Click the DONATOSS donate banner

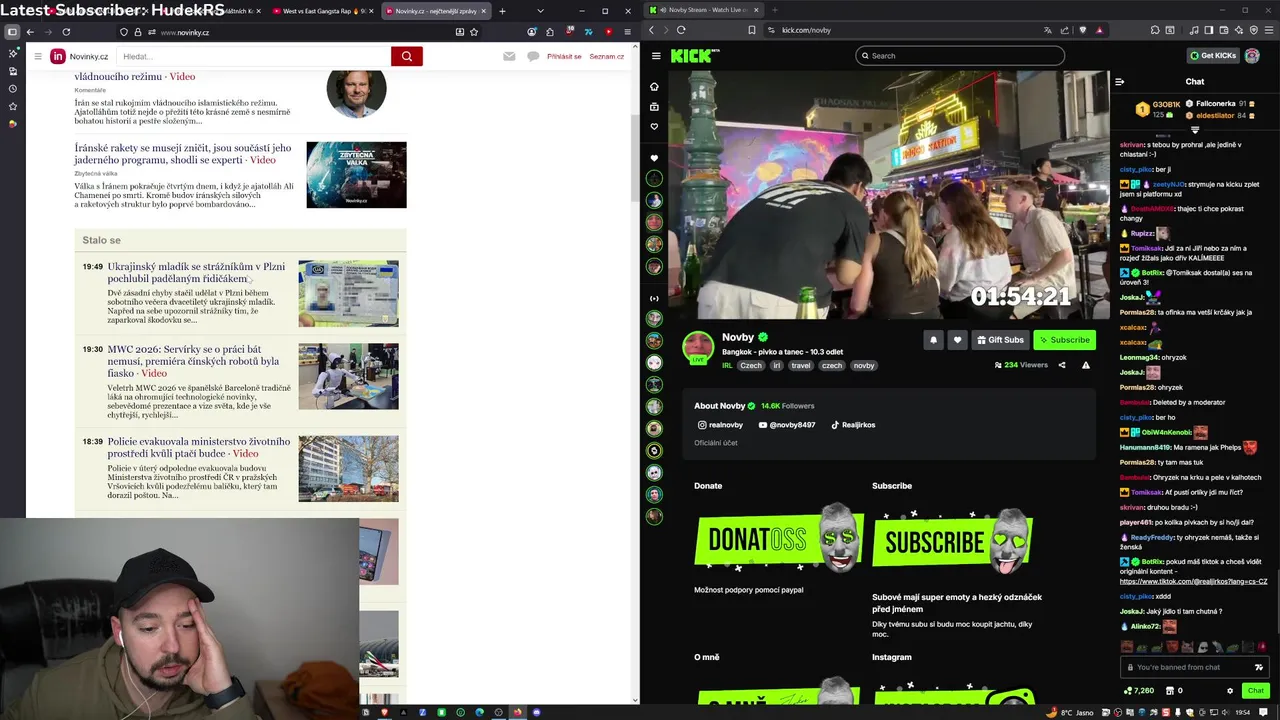[x=779, y=538]
